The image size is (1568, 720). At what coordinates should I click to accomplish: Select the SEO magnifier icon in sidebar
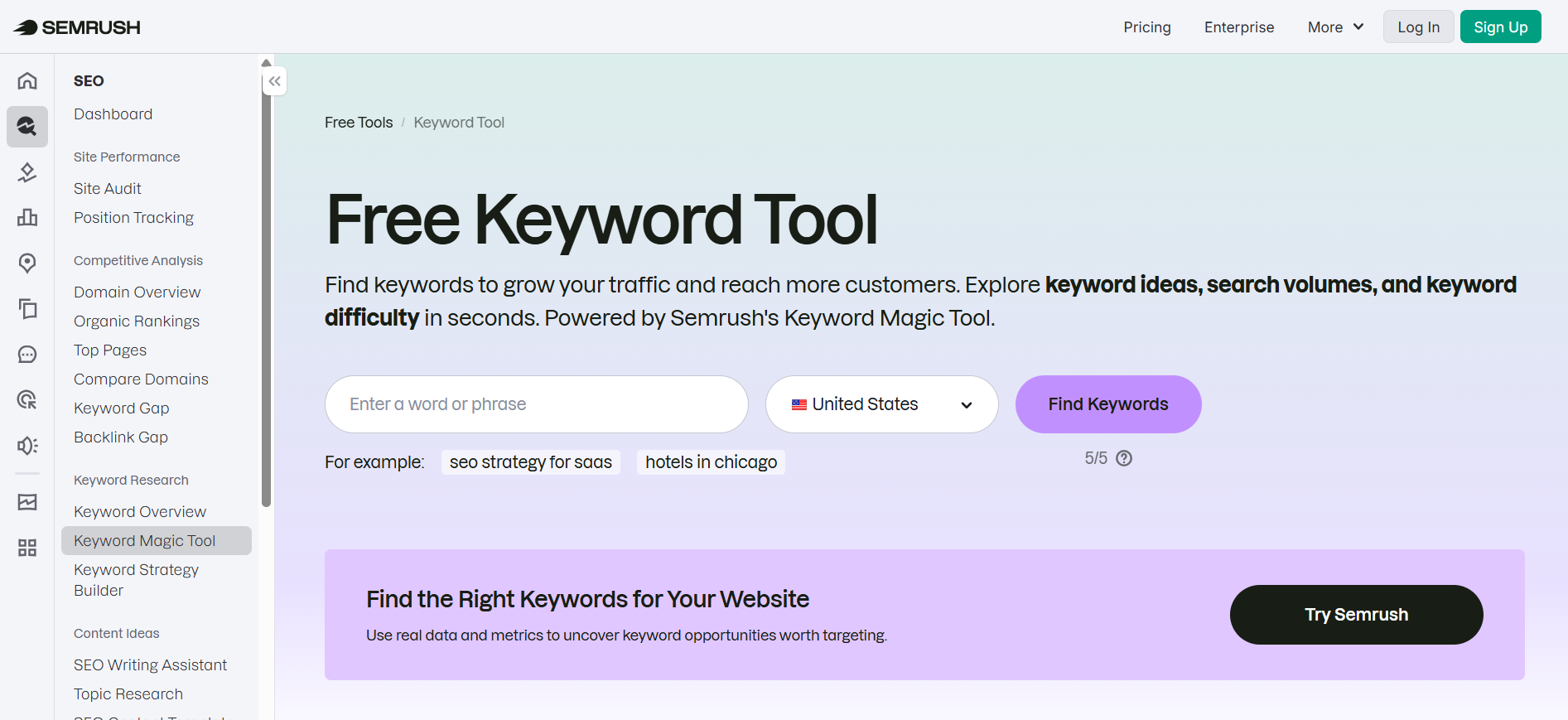tap(27, 126)
